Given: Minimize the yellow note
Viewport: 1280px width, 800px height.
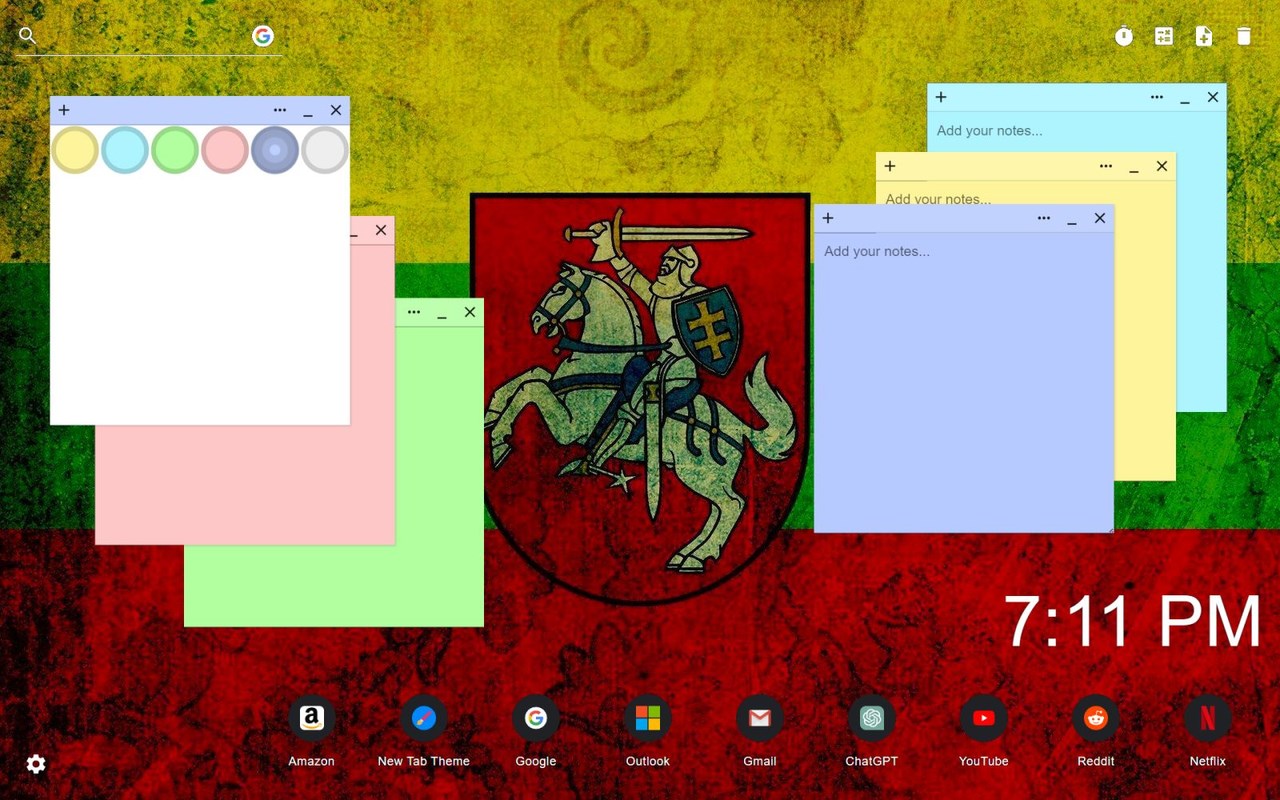Looking at the screenshot, I should tap(1134, 168).
